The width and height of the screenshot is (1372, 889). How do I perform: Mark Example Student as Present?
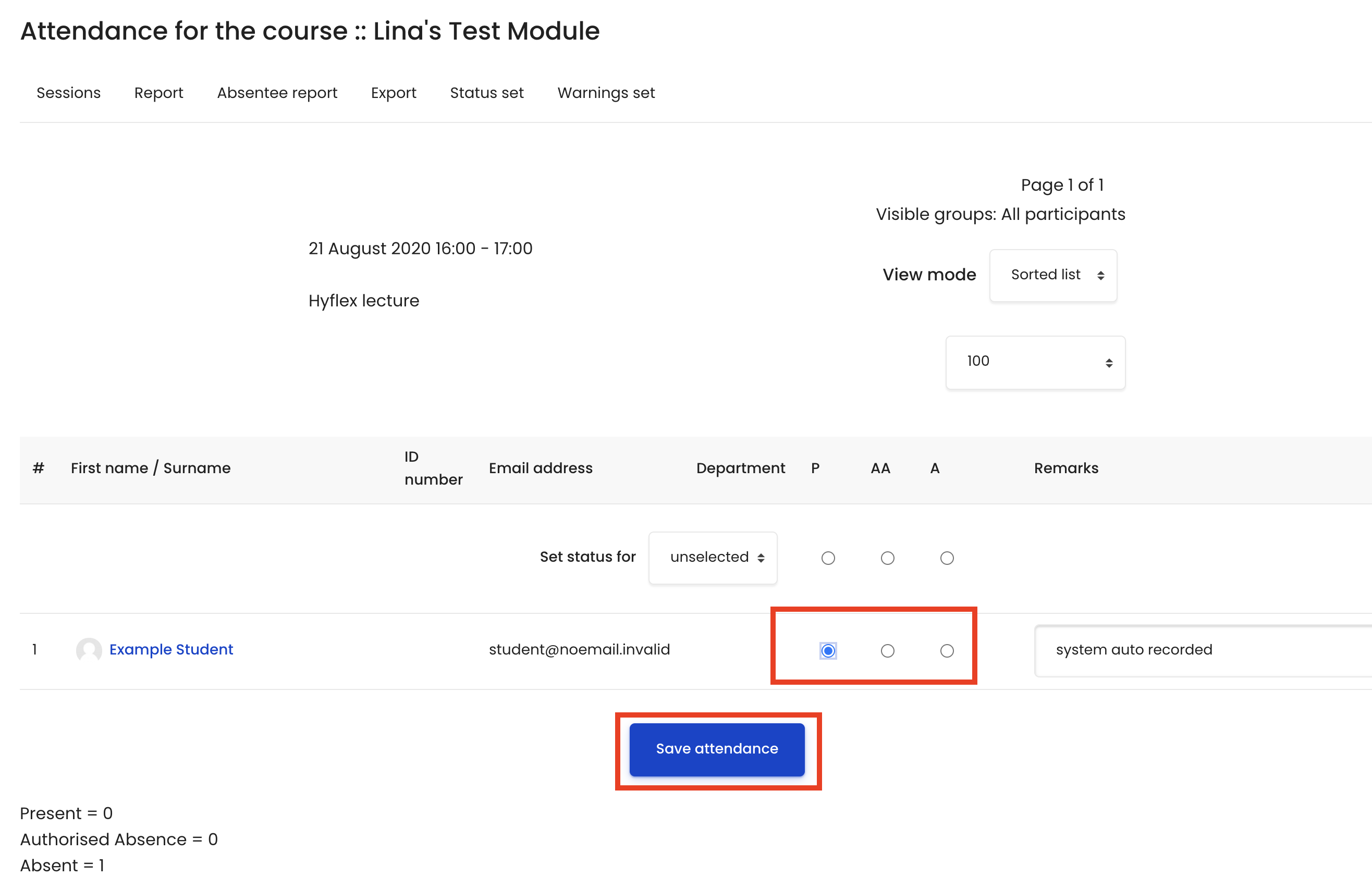pos(828,650)
